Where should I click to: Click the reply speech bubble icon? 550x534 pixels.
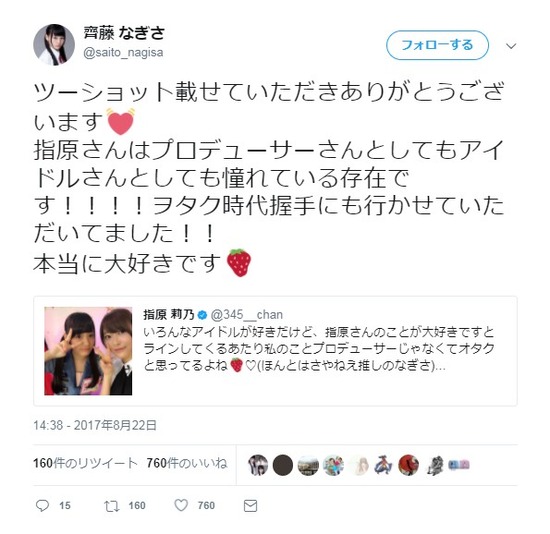42,506
